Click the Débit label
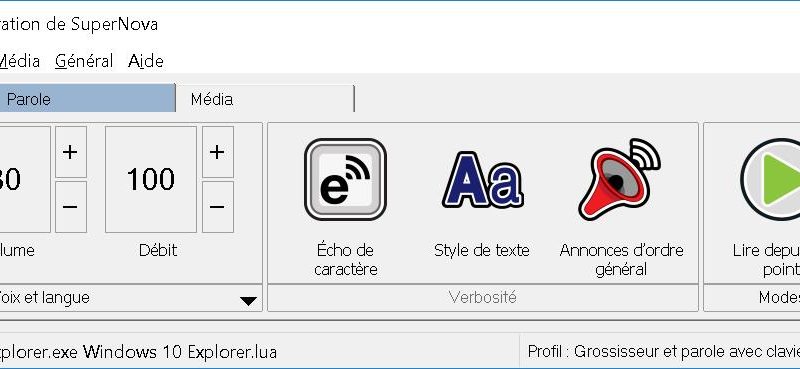Image resolution: width=800 pixels, height=369 pixels. 158,250
